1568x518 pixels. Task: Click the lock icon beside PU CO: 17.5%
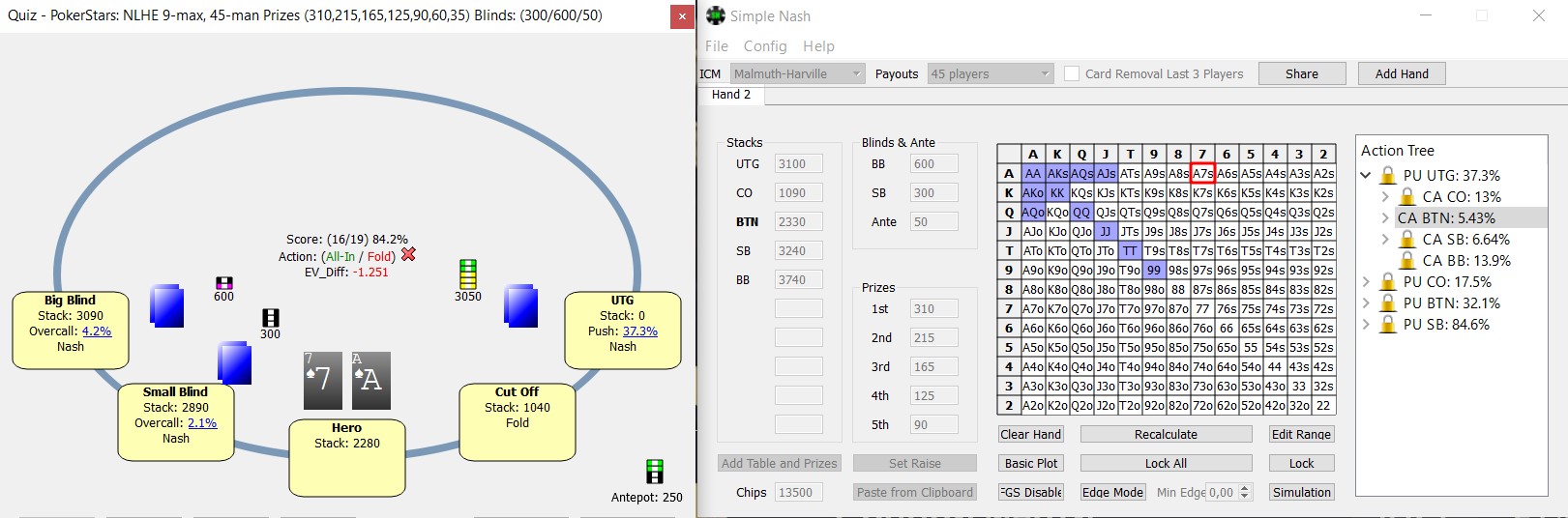1388,281
